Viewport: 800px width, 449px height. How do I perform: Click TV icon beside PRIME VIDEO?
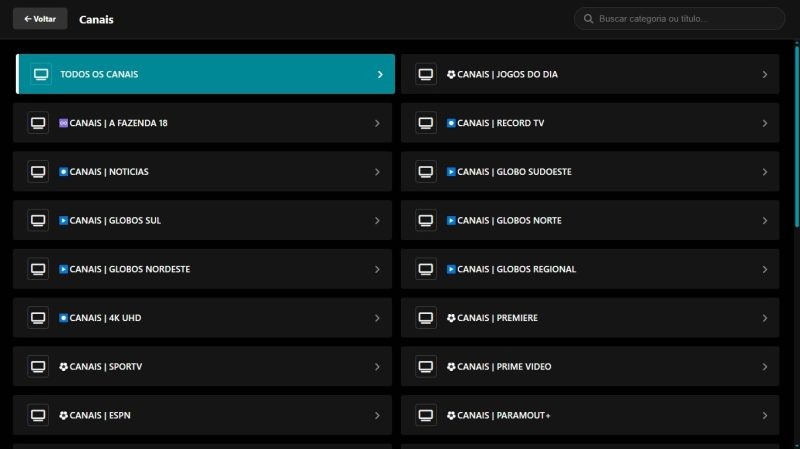(426, 366)
